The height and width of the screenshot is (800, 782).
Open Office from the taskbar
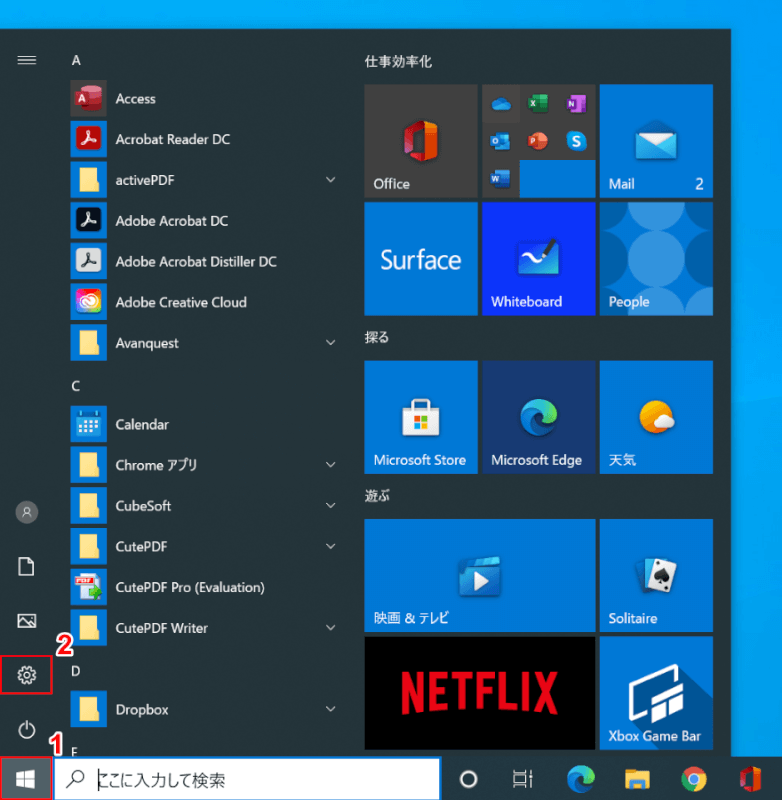click(750, 779)
